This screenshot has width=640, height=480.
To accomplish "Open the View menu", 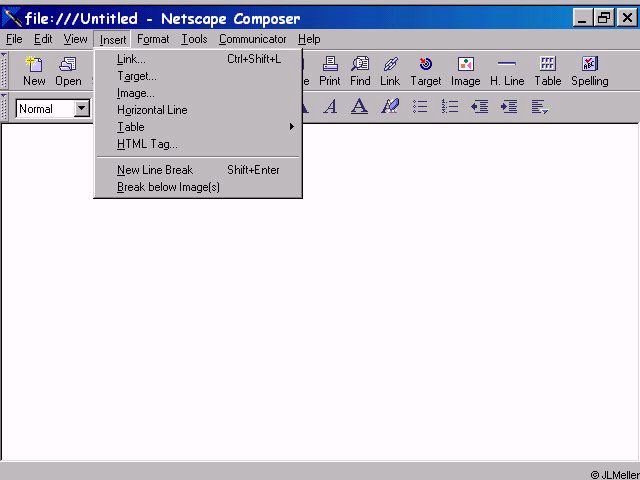I will pos(75,39).
